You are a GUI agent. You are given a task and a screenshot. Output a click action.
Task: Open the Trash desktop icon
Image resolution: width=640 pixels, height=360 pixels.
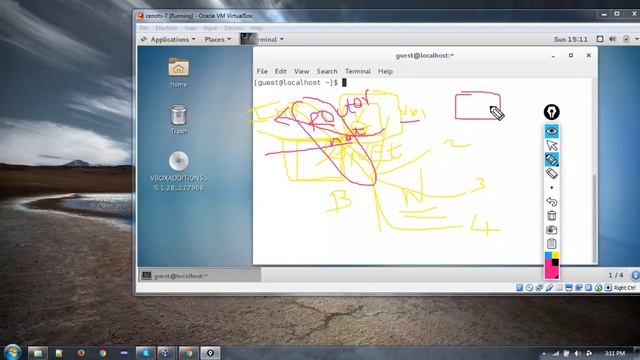[178, 120]
